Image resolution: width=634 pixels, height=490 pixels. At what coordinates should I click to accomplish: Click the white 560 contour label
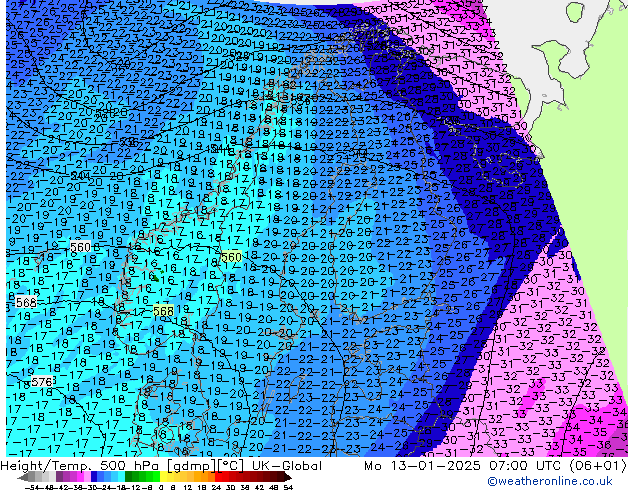pyautogui.click(x=80, y=247)
